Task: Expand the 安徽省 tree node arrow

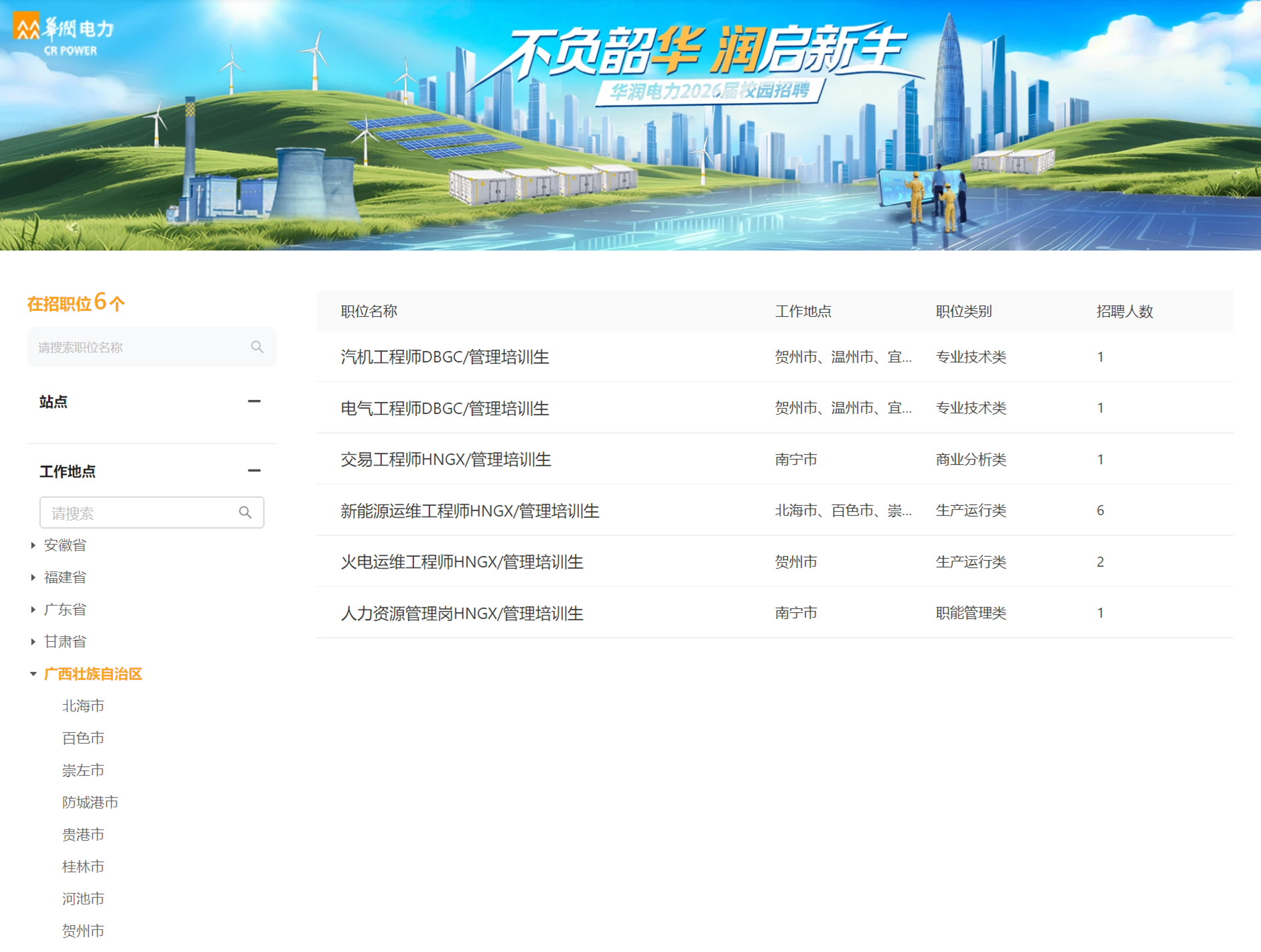Action: 33,545
